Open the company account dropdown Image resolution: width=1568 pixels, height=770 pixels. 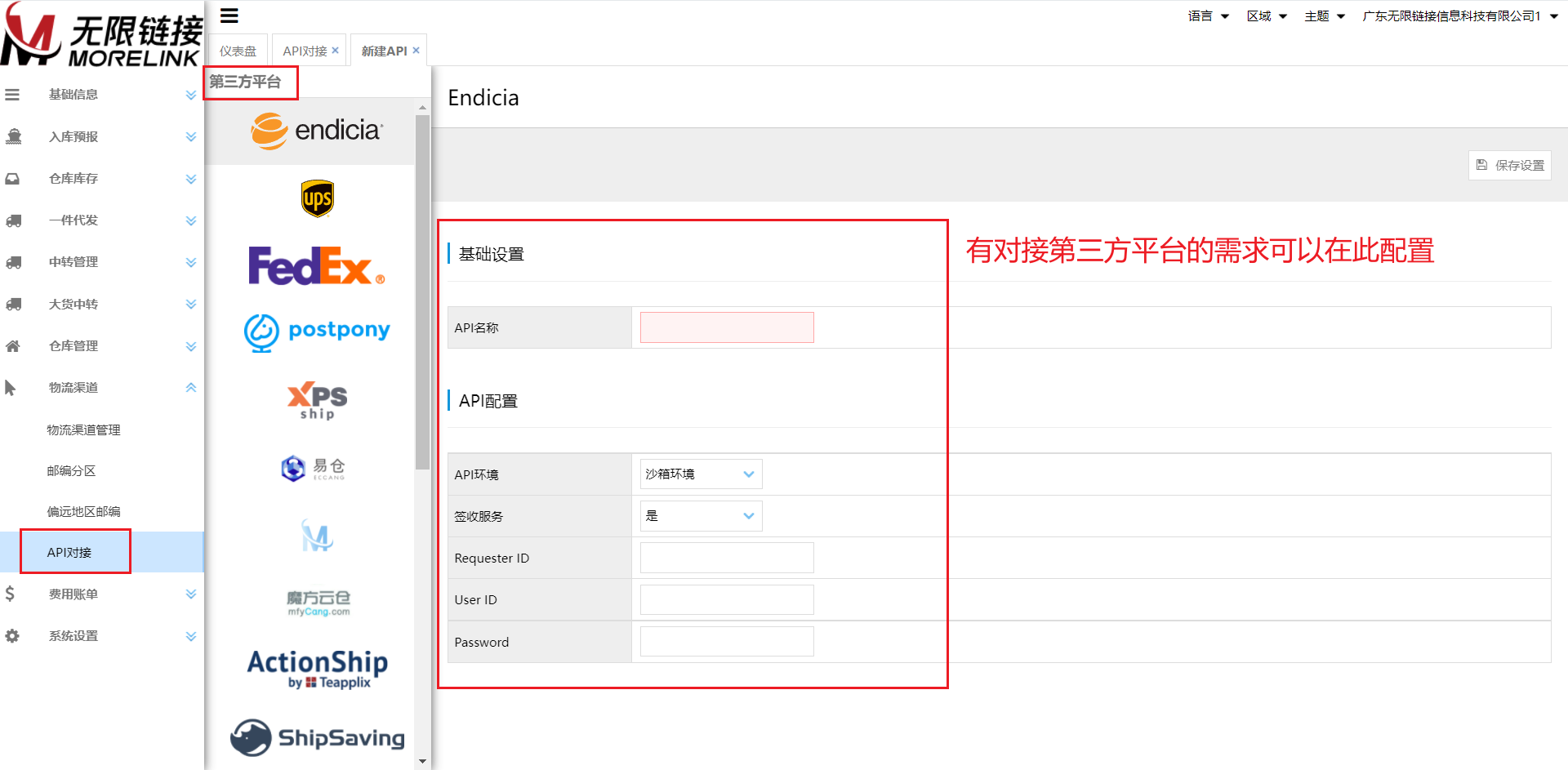(1460, 16)
